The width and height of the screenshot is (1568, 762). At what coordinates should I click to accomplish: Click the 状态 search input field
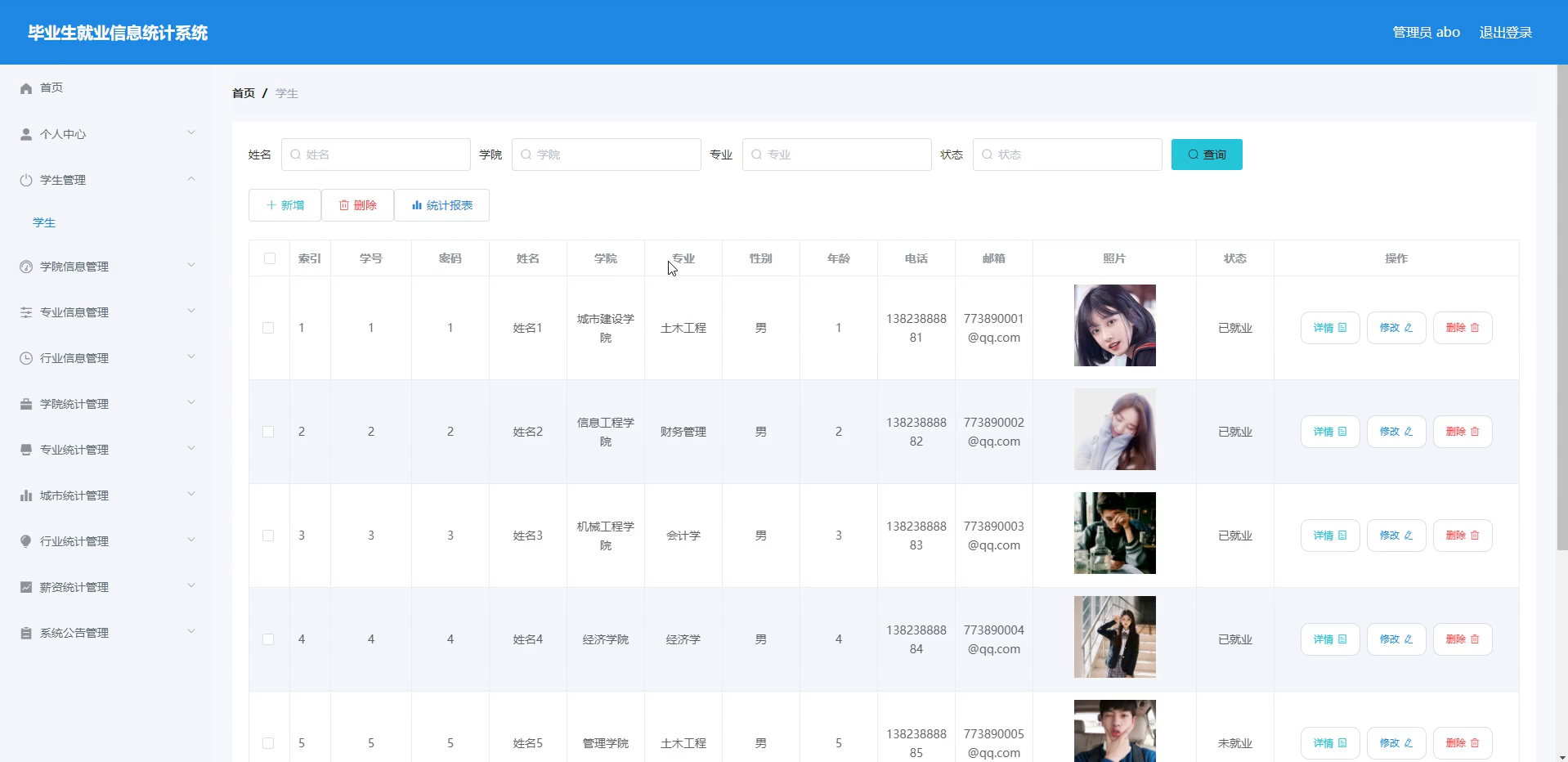pos(1068,155)
